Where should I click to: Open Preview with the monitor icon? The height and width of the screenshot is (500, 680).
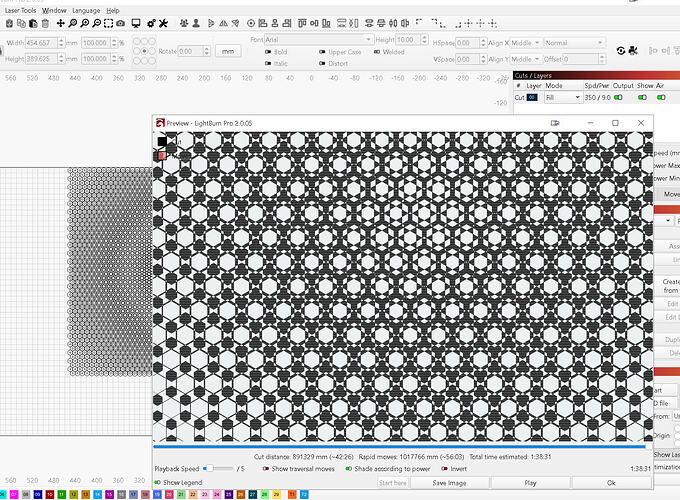136,23
